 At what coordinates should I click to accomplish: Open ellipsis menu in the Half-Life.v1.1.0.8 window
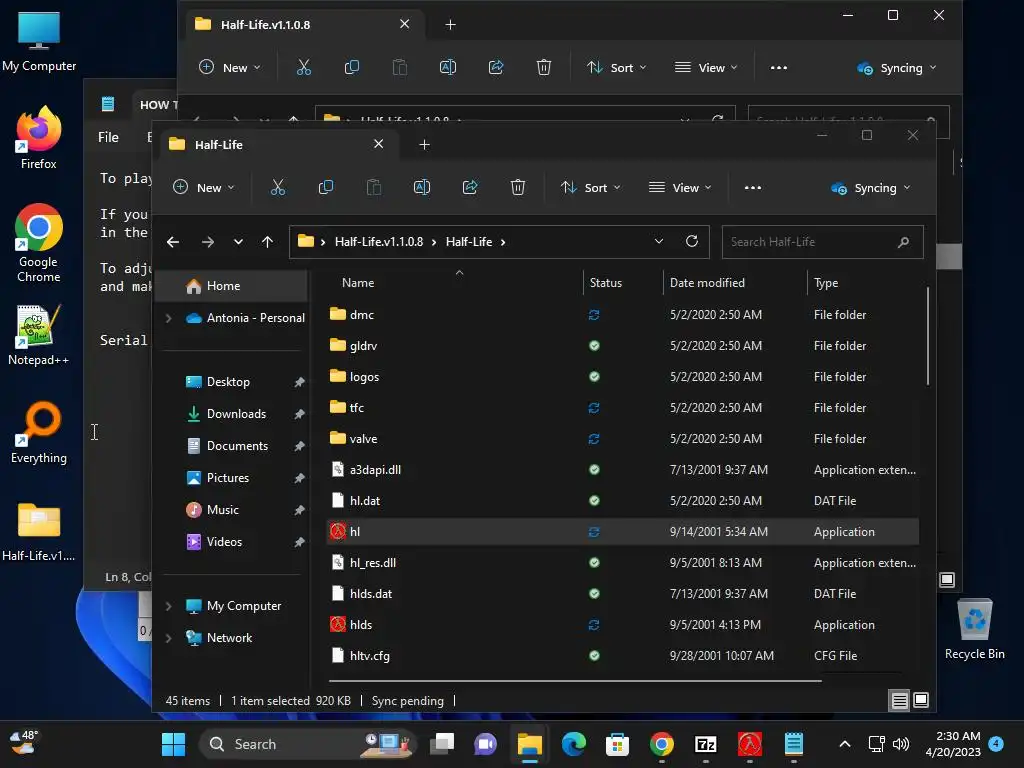click(779, 67)
